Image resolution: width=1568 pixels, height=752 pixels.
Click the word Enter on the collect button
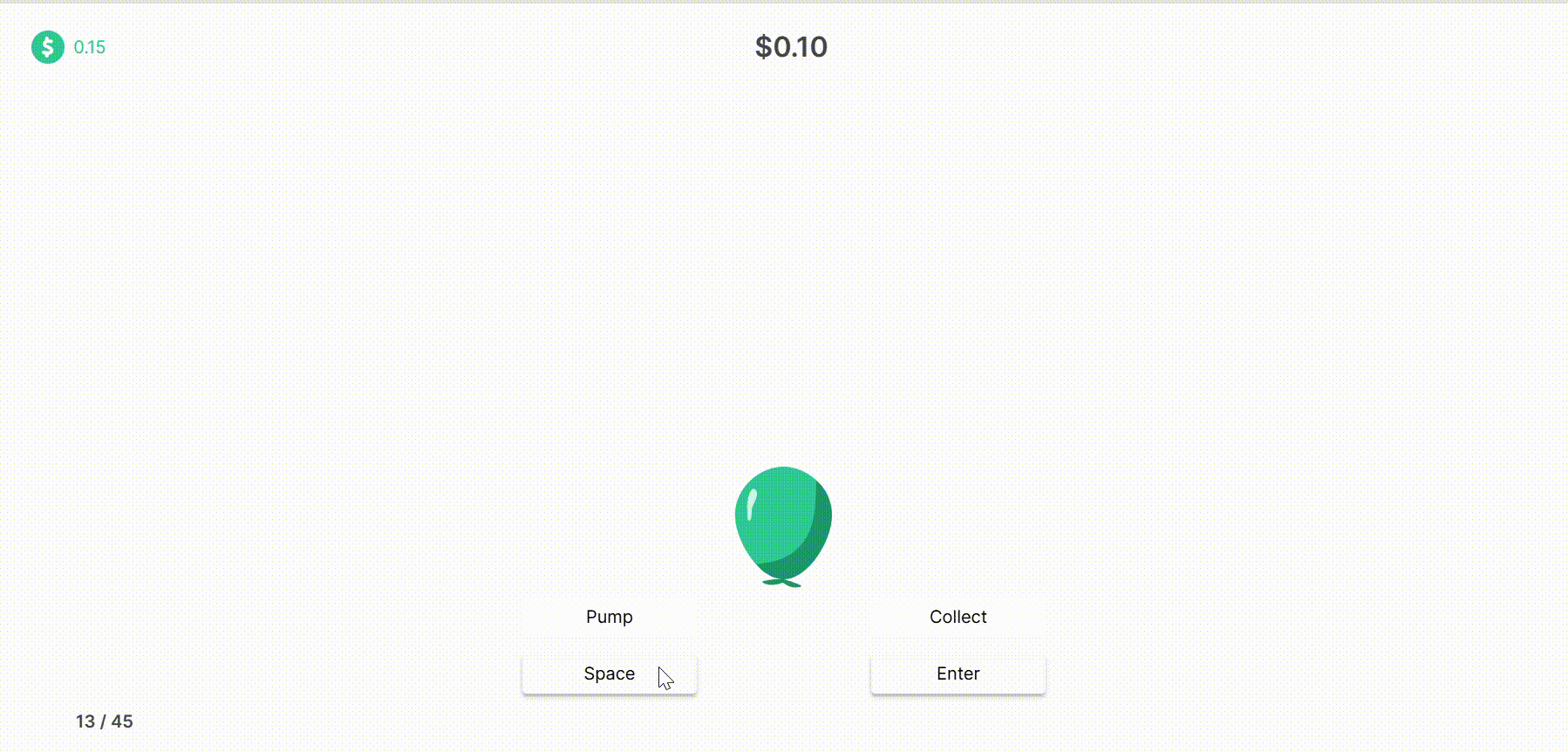(958, 673)
